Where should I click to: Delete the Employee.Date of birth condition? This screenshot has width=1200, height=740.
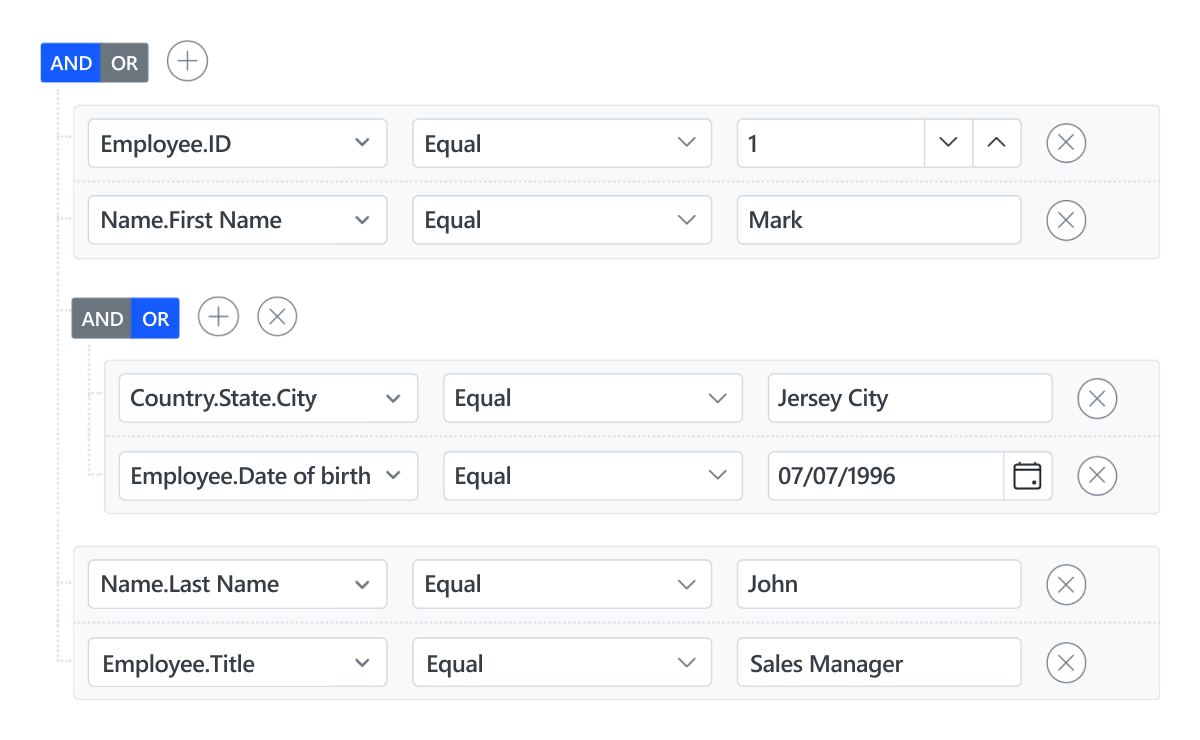1097,476
